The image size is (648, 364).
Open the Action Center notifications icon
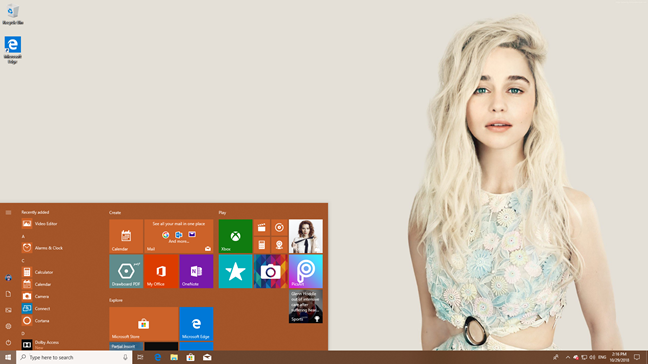pos(637,357)
